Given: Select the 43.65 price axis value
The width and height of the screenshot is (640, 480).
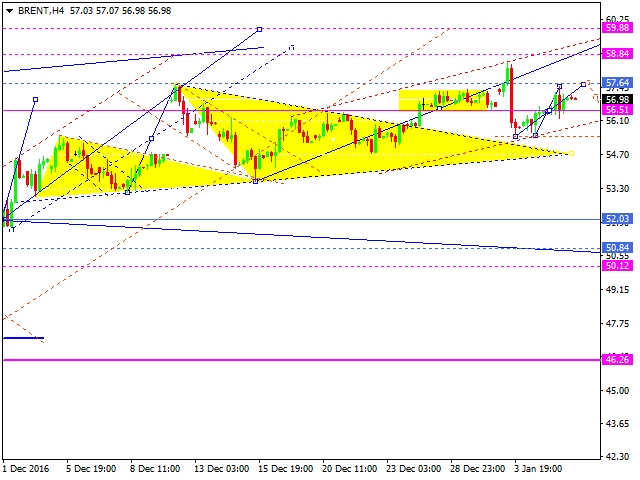Looking at the screenshot, I should pyautogui.click(x=618, y=424).
